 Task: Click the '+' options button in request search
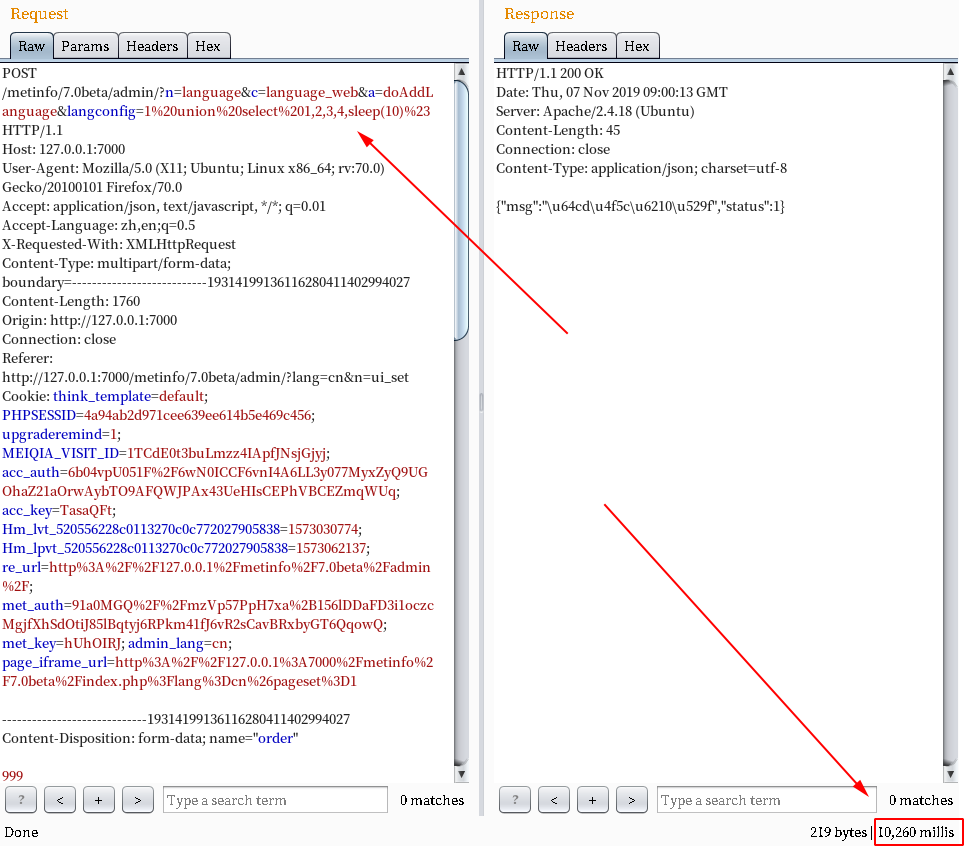tap(99, 800)
